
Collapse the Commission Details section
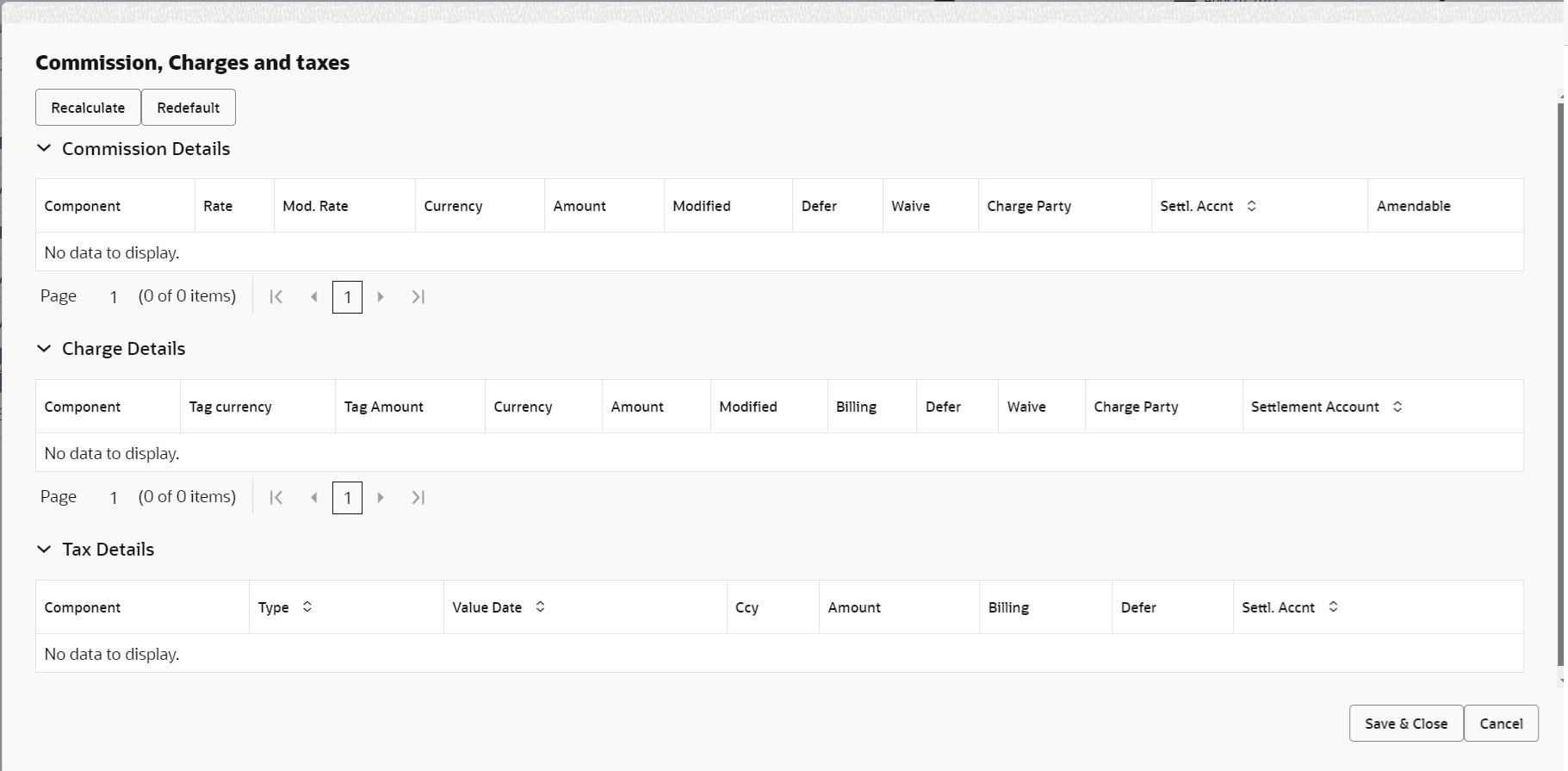(x=44, y=148)
